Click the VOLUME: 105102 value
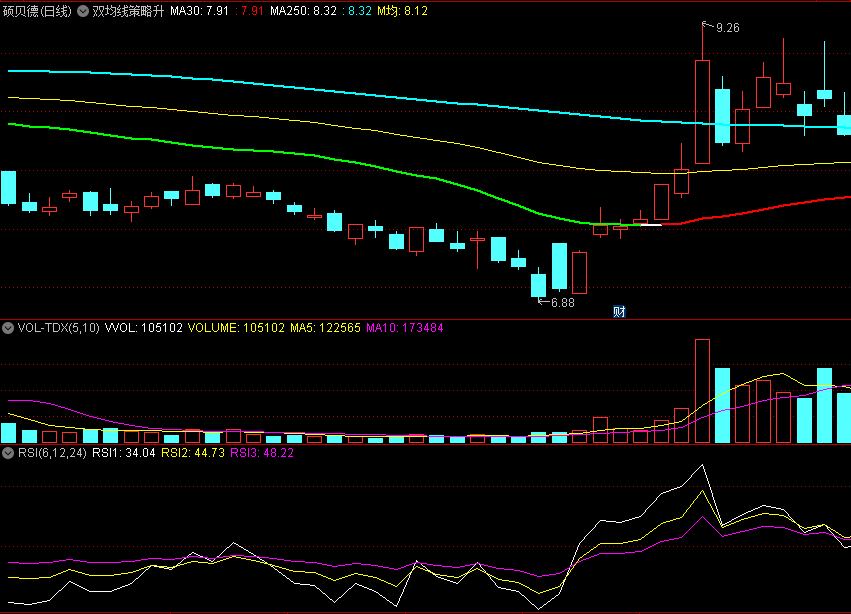 click(x=236, y=328)
